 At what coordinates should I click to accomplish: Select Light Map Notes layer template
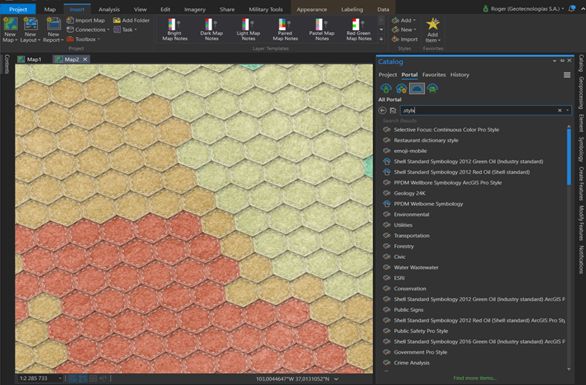point(248,30)
